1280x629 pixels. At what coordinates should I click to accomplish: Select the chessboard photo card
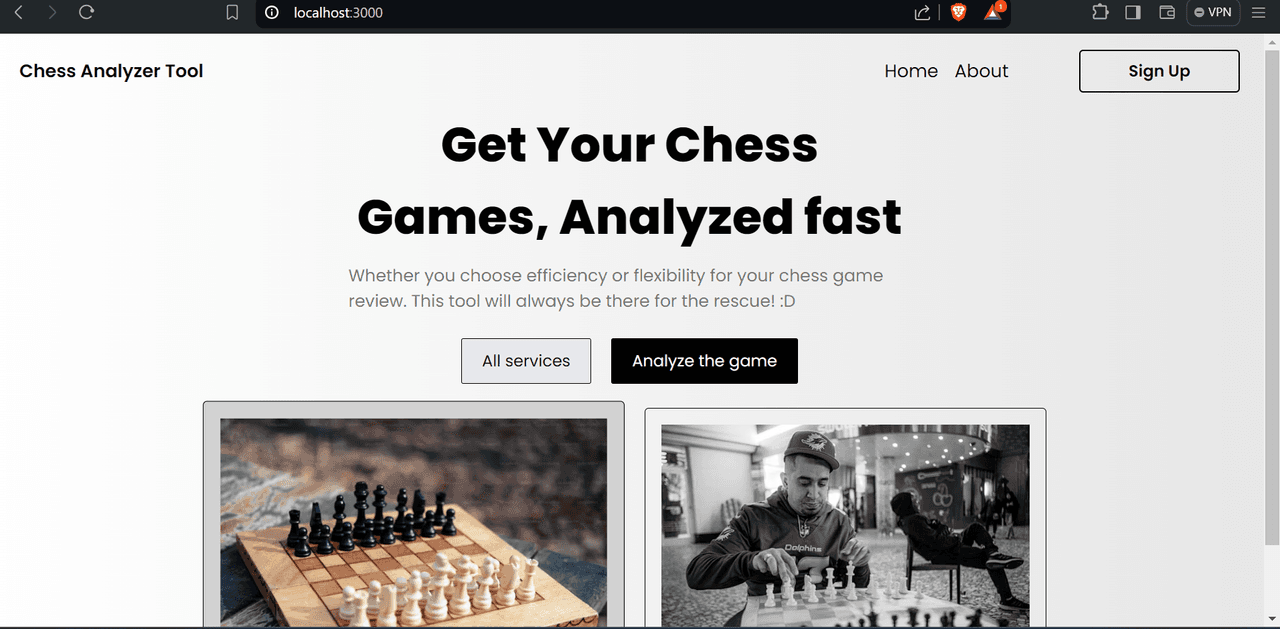(x=414, y=514)
